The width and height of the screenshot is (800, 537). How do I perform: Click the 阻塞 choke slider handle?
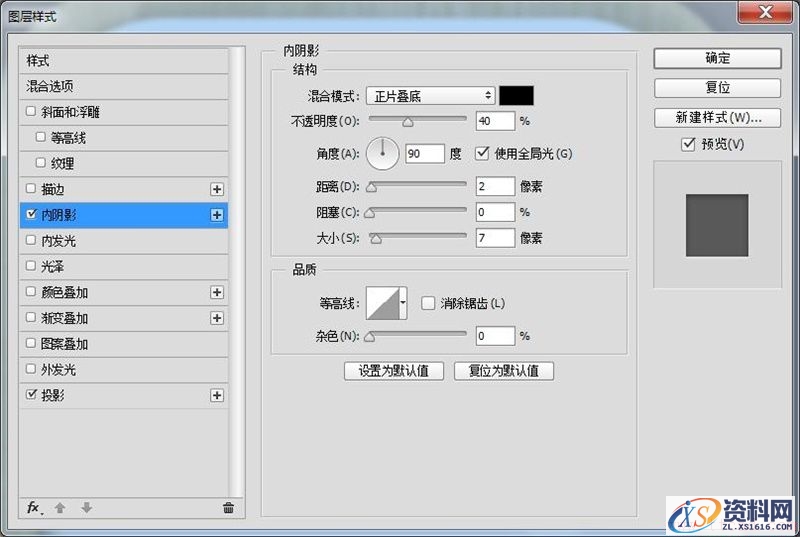click(x=369, y=213)
